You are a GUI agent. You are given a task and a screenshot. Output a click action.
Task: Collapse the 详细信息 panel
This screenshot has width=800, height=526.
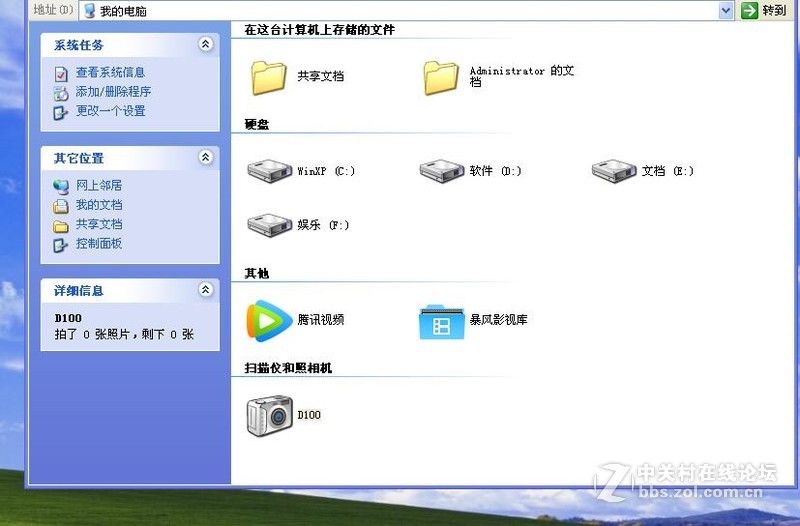click(205, 290)
